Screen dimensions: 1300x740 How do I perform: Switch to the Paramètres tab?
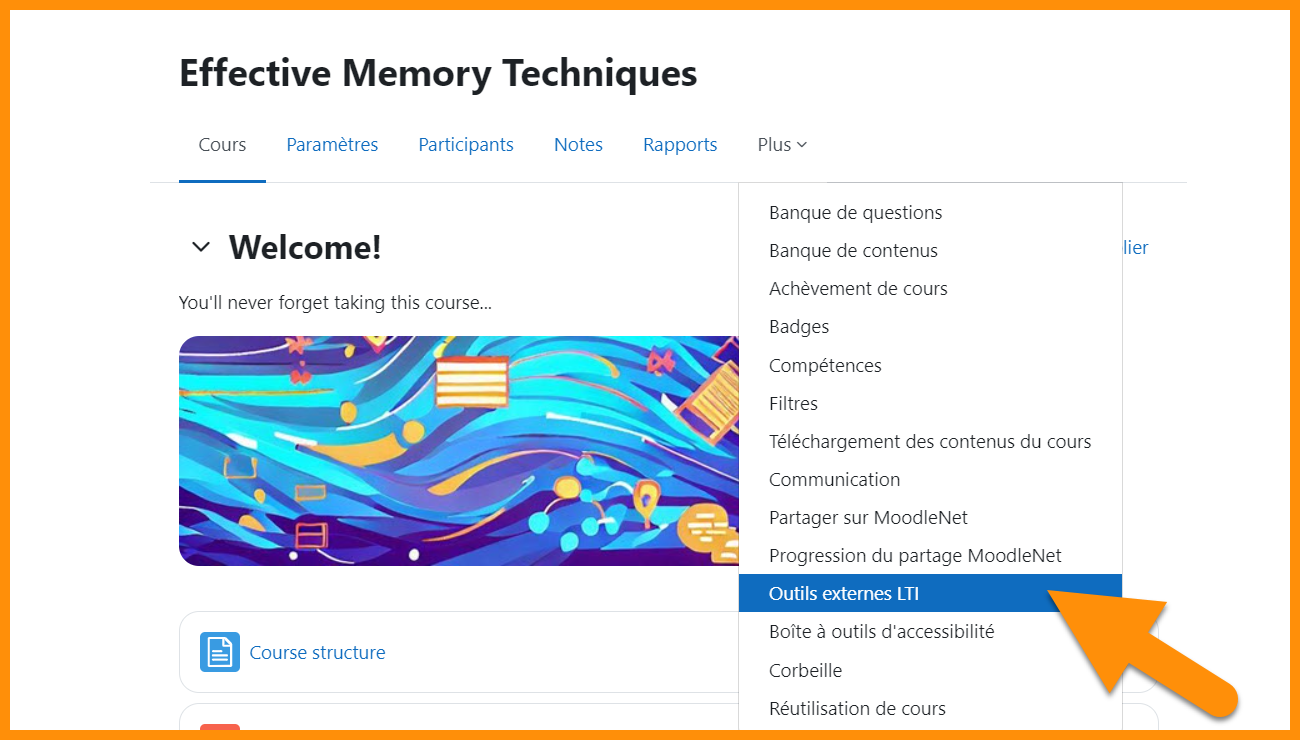332,144
